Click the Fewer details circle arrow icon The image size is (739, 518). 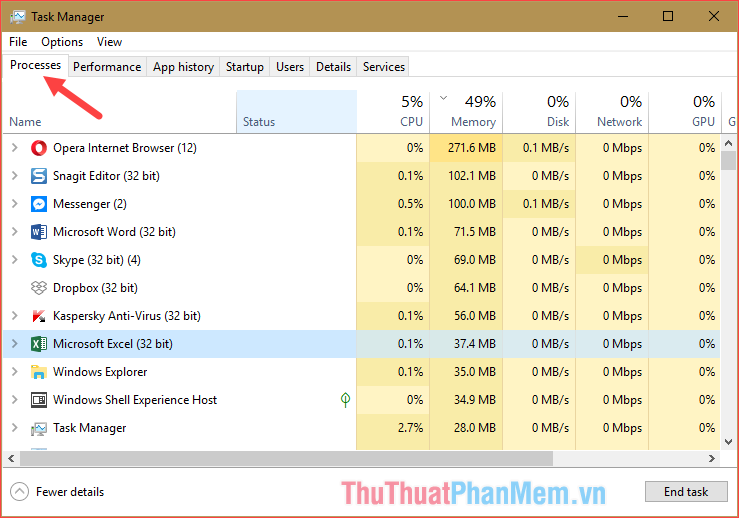19,492
